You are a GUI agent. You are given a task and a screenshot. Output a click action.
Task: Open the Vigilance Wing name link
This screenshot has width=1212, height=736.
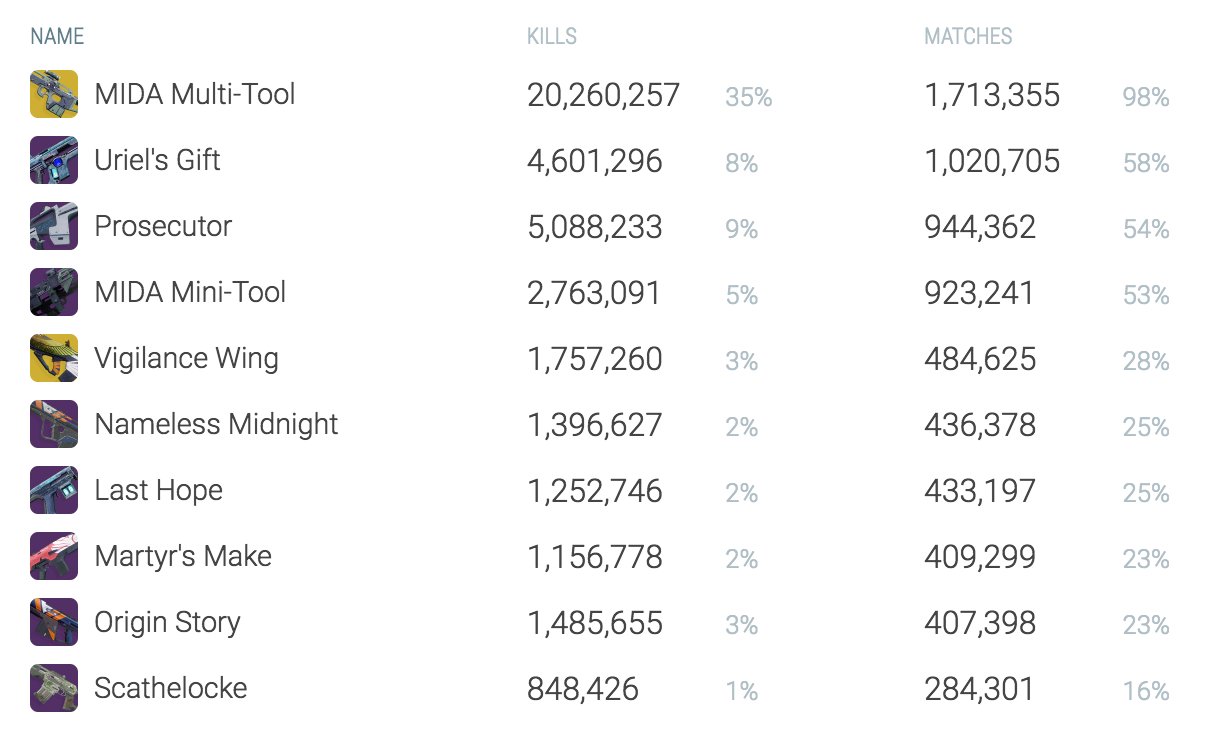coord(187,359)
